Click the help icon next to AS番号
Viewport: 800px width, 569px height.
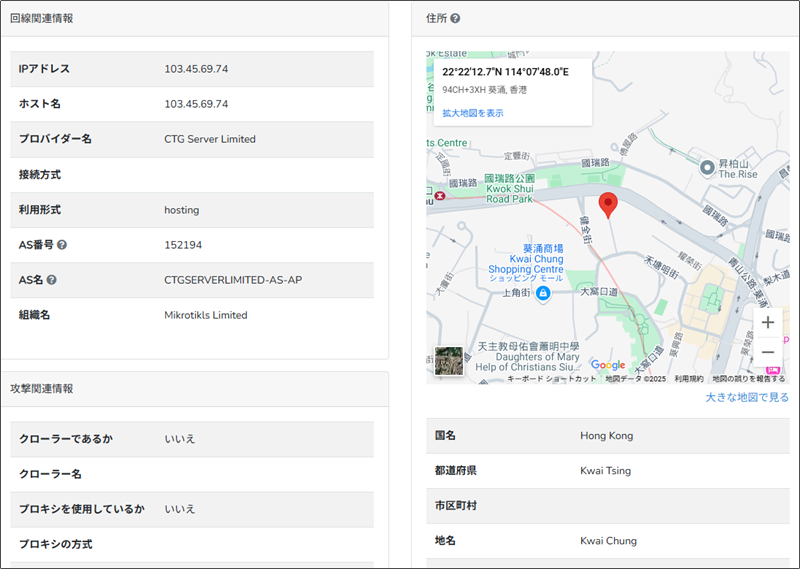click(x=62, y=245)
